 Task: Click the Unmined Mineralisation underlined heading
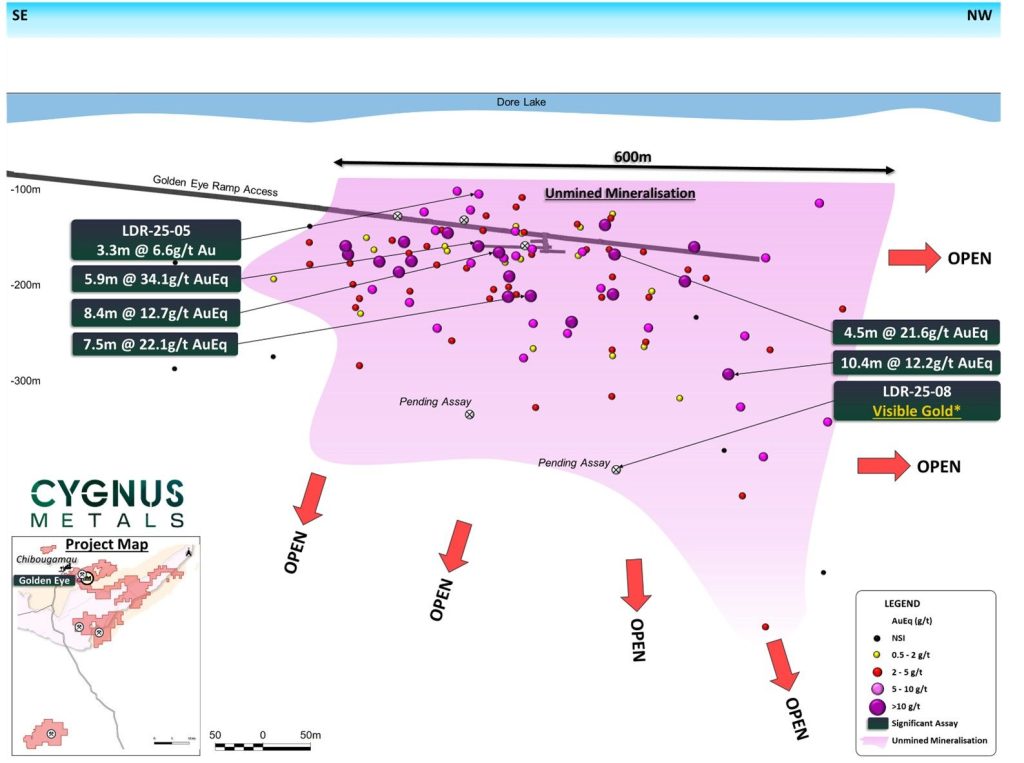tap(619, 193)
